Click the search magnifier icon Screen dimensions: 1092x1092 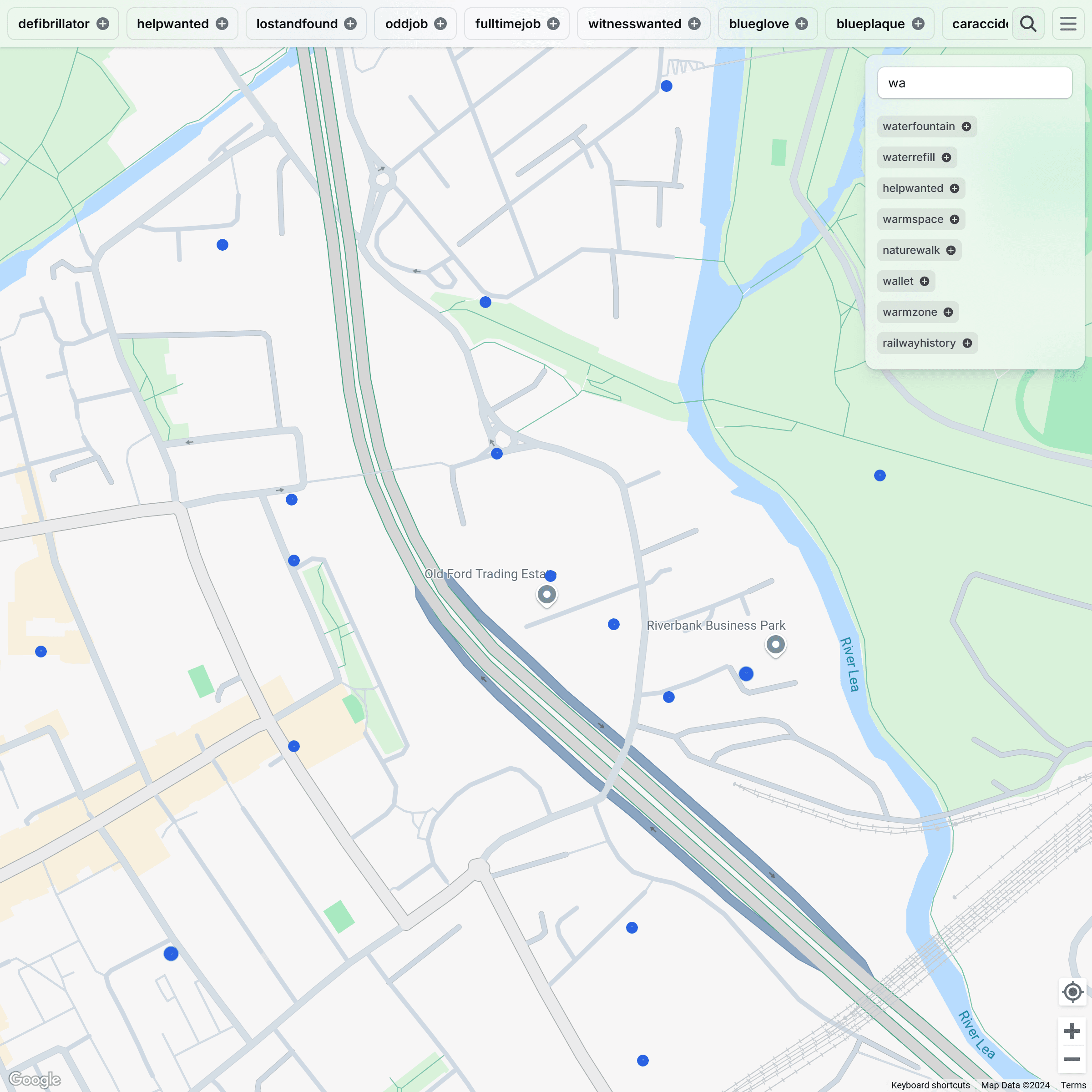coord(1027,24)
